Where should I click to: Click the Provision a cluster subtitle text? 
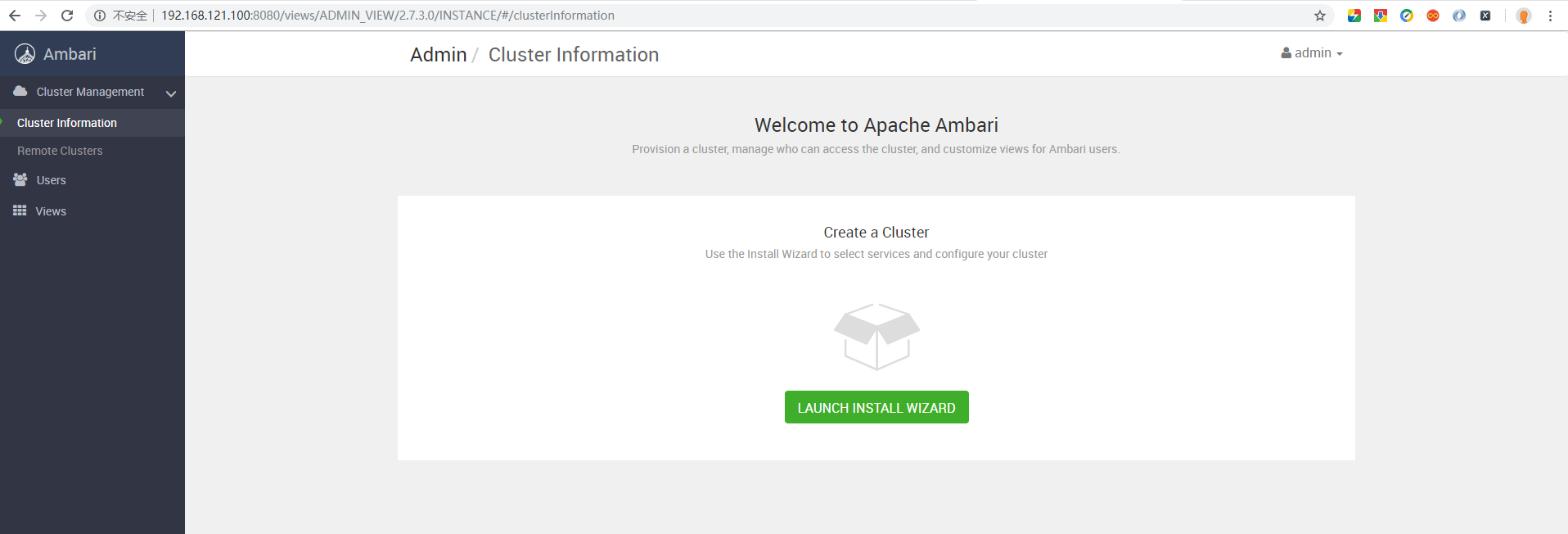point(876,149)
